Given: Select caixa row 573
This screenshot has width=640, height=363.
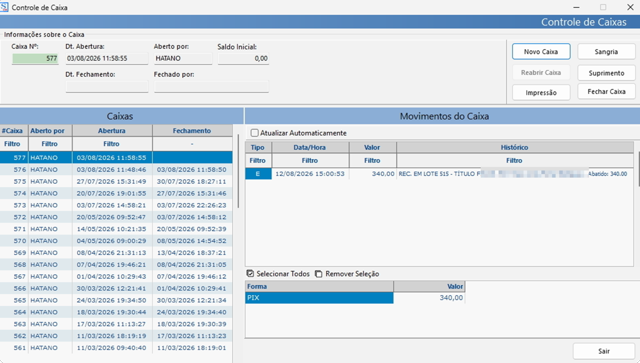Looking at the screenshot, I should (x=116, y=205).
